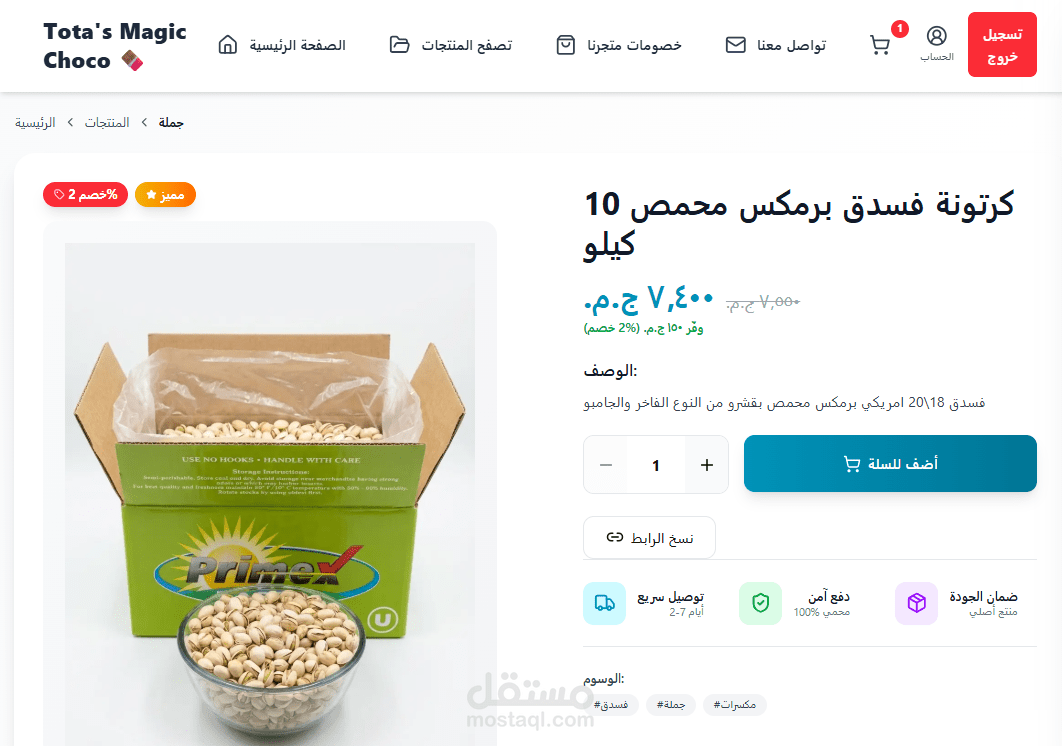Copy the product link with نسخ الرابط
Image resolution: width=1062 pixels, height=746 pixels.
click(650, 537)
